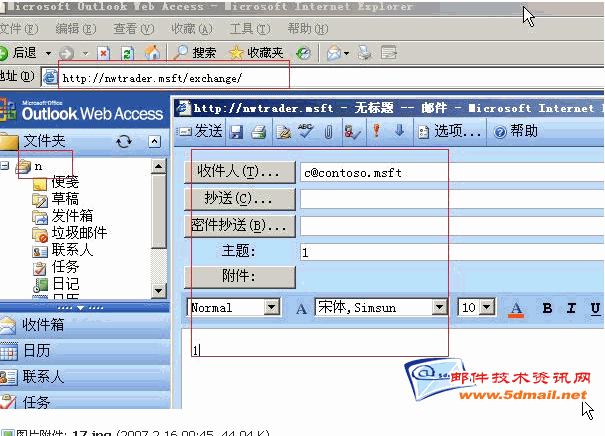
Task: Set high importance with red exclamation icon
Action: click(377, 131)
